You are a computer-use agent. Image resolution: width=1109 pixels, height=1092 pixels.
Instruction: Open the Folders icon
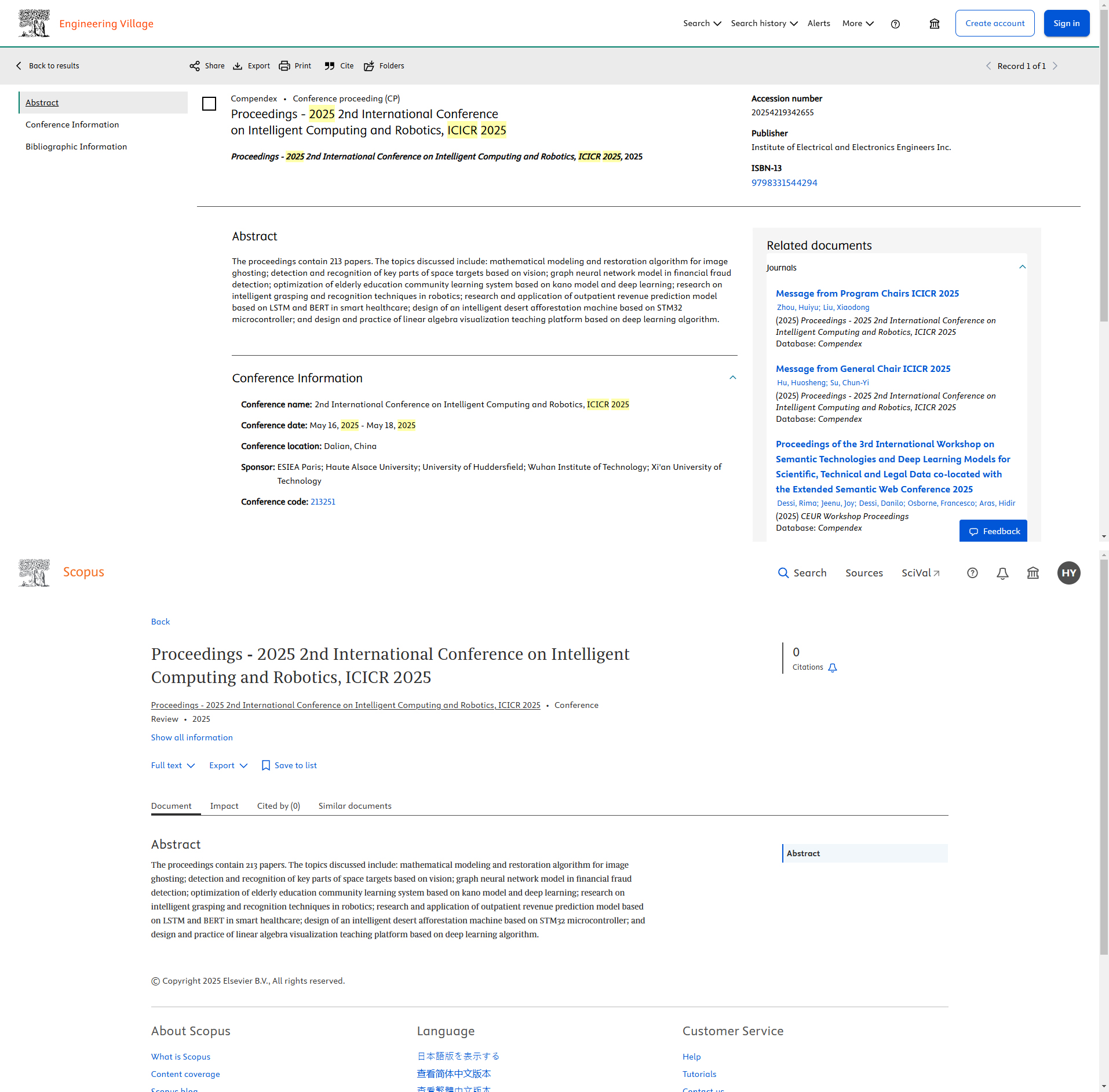pyautogui.click(x=369, y=66)
